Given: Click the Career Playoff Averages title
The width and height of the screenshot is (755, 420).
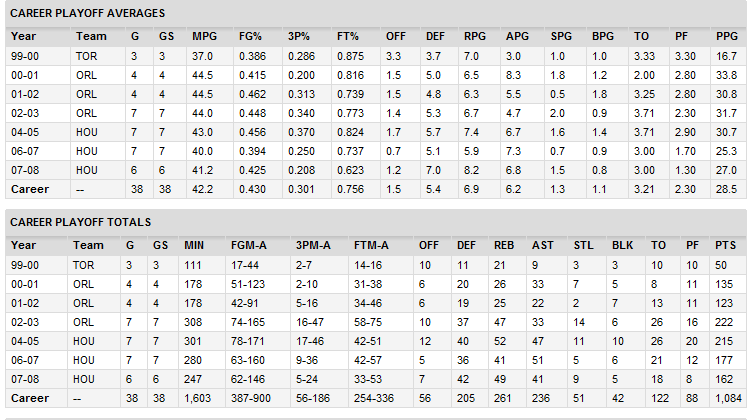Looking at the screenshot, I should 88,13.
